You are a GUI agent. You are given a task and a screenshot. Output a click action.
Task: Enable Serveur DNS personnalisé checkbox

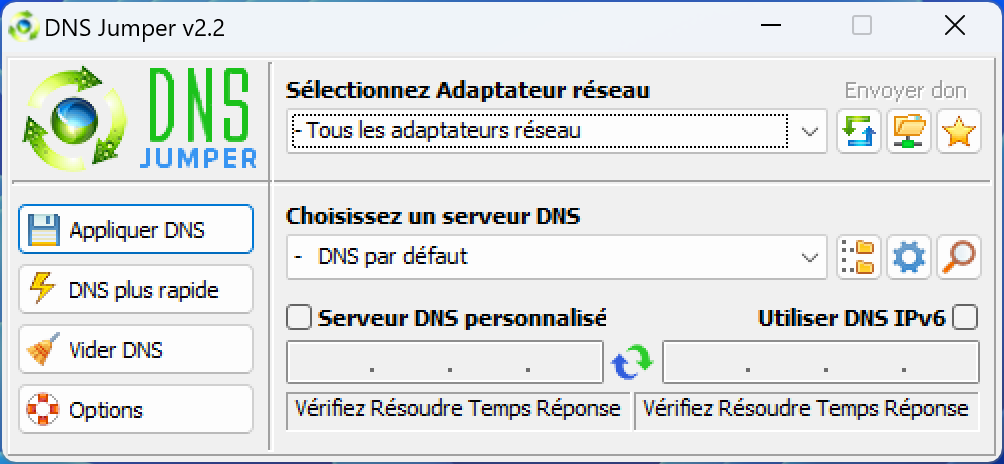(298, 317)
